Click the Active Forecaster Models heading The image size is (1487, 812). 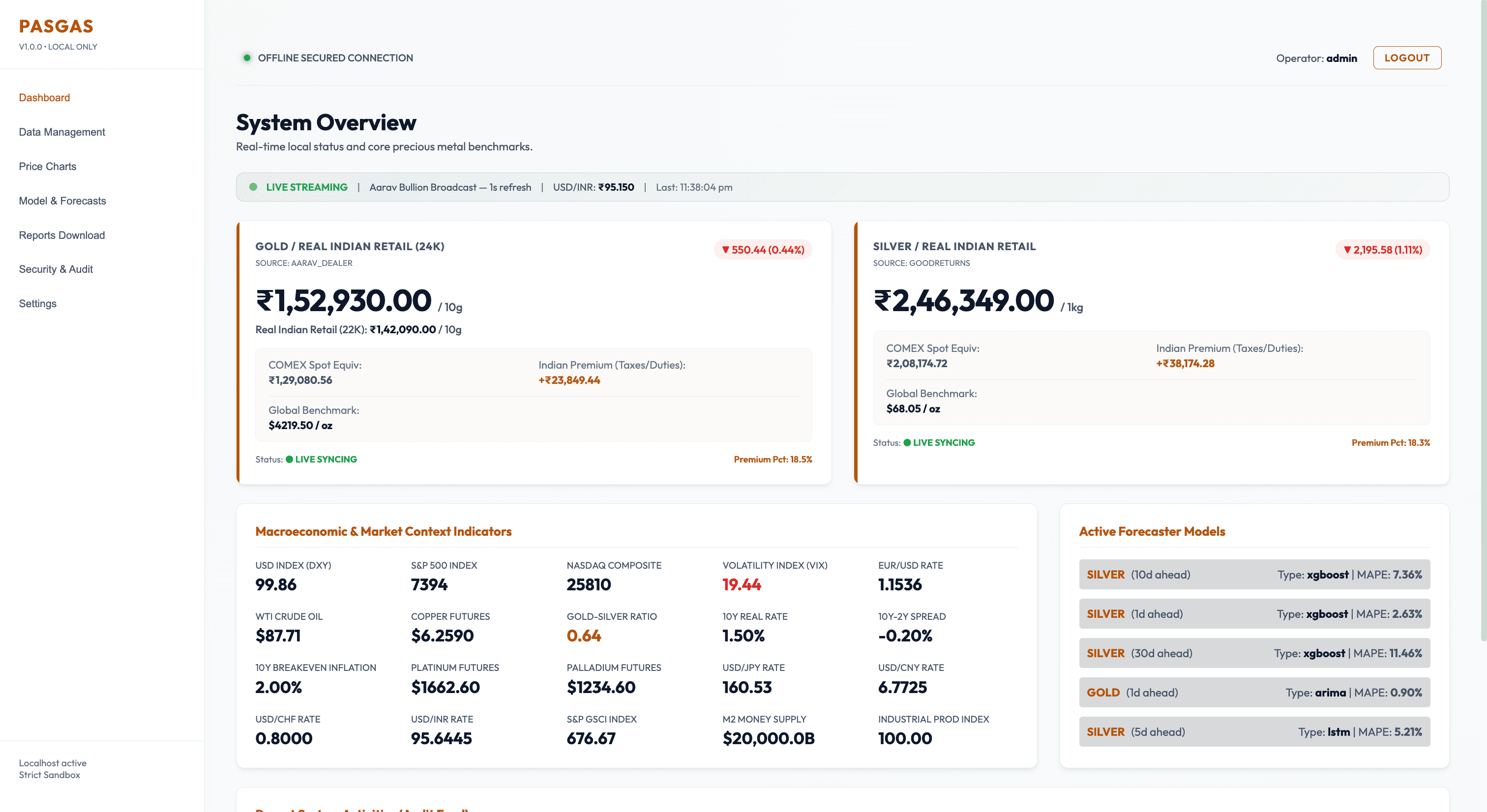coord(1152,531)
